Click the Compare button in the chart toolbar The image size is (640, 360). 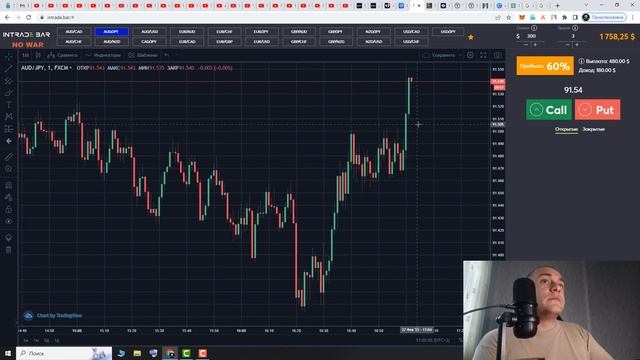coord(62,55)
